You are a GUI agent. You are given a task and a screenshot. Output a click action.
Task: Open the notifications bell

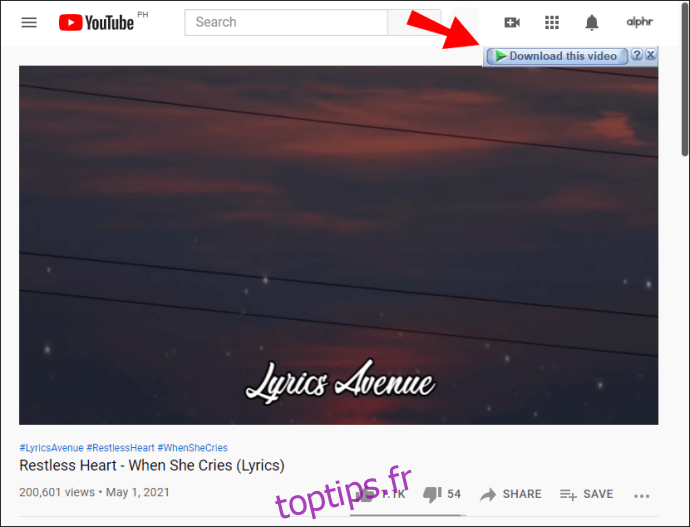coord(591,22)
